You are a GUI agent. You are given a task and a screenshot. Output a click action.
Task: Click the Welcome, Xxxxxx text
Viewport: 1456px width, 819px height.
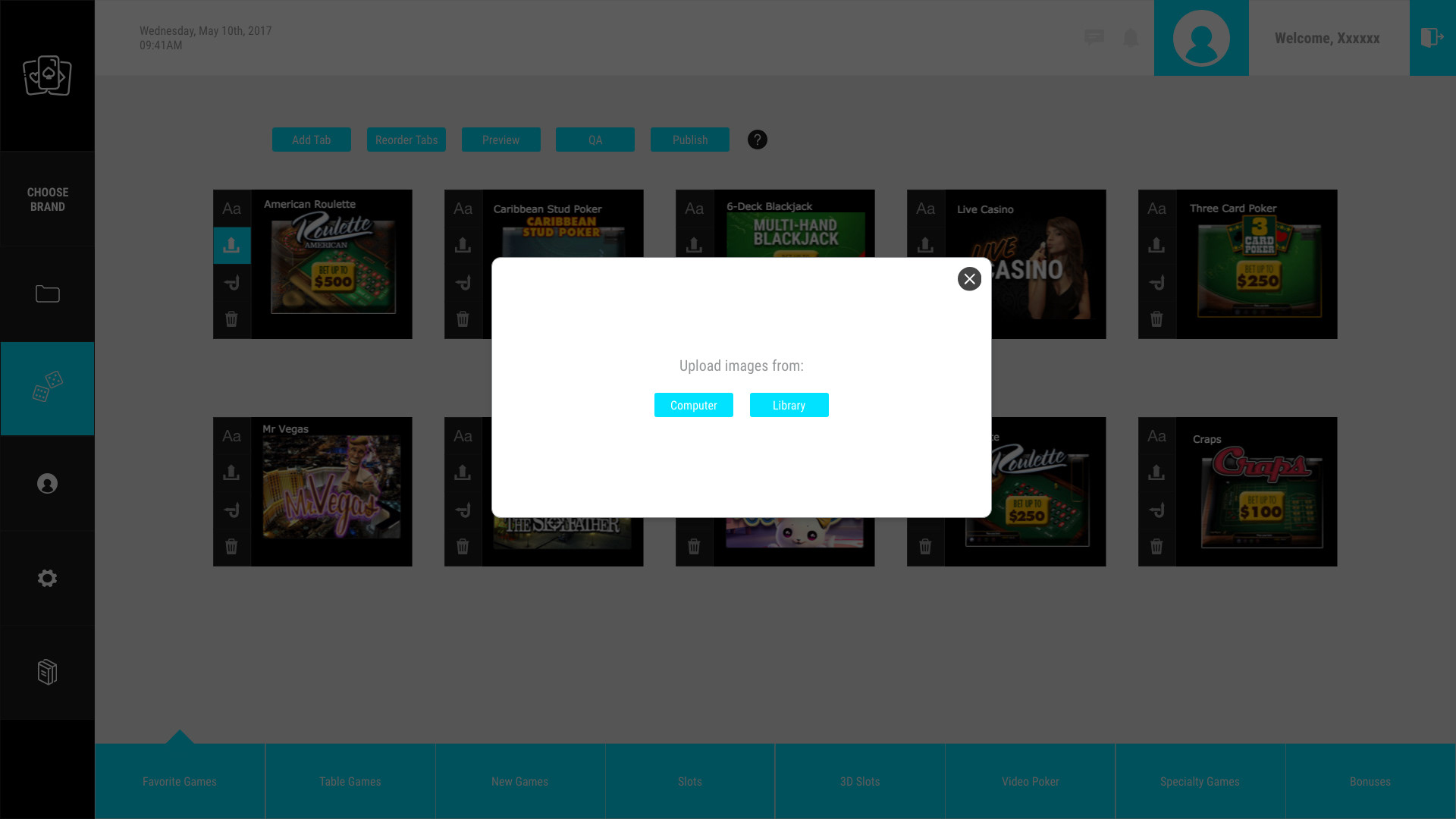tap(1327, 38)
